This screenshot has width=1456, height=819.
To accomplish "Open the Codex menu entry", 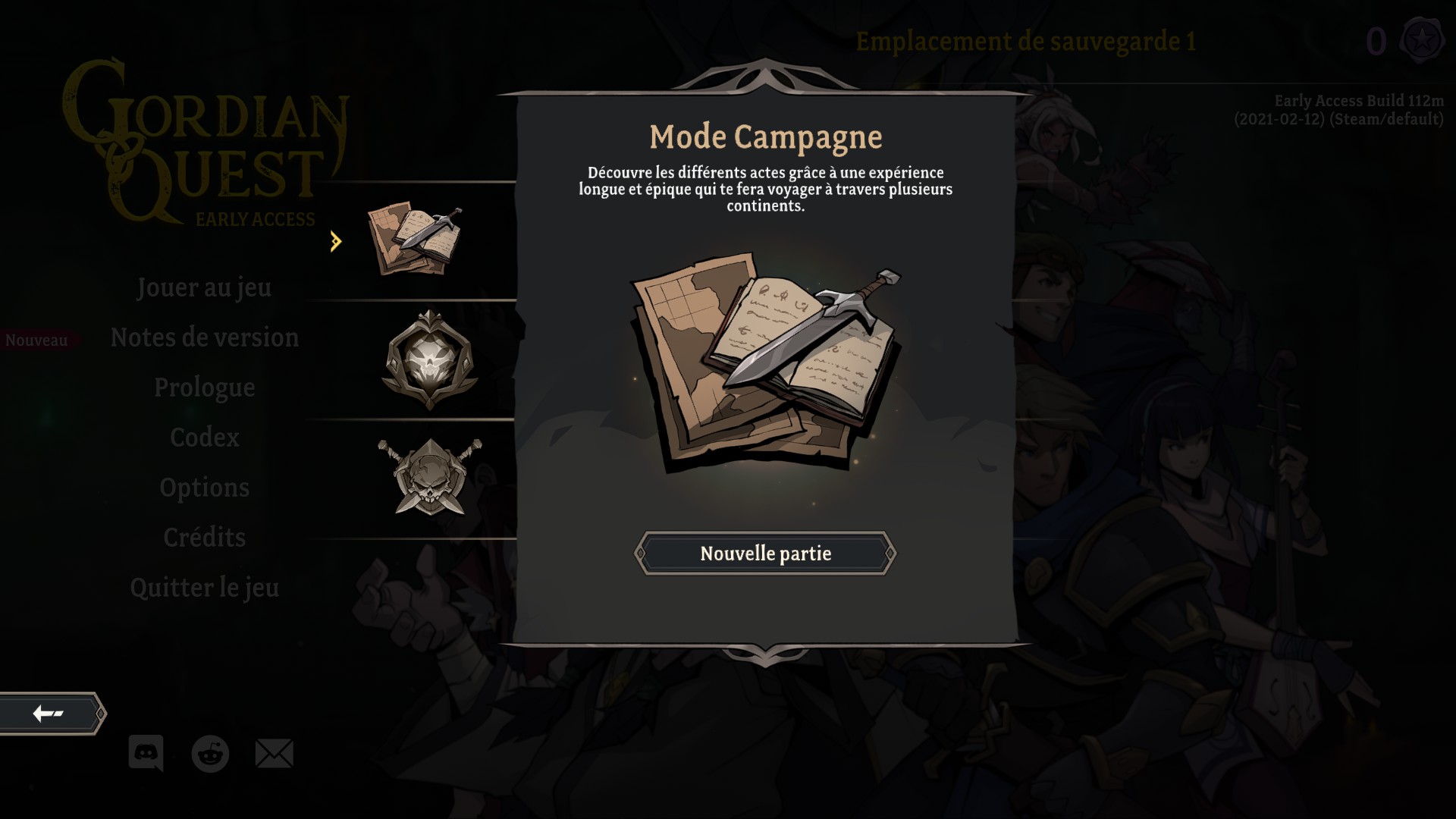I will [x=205, y=438].
